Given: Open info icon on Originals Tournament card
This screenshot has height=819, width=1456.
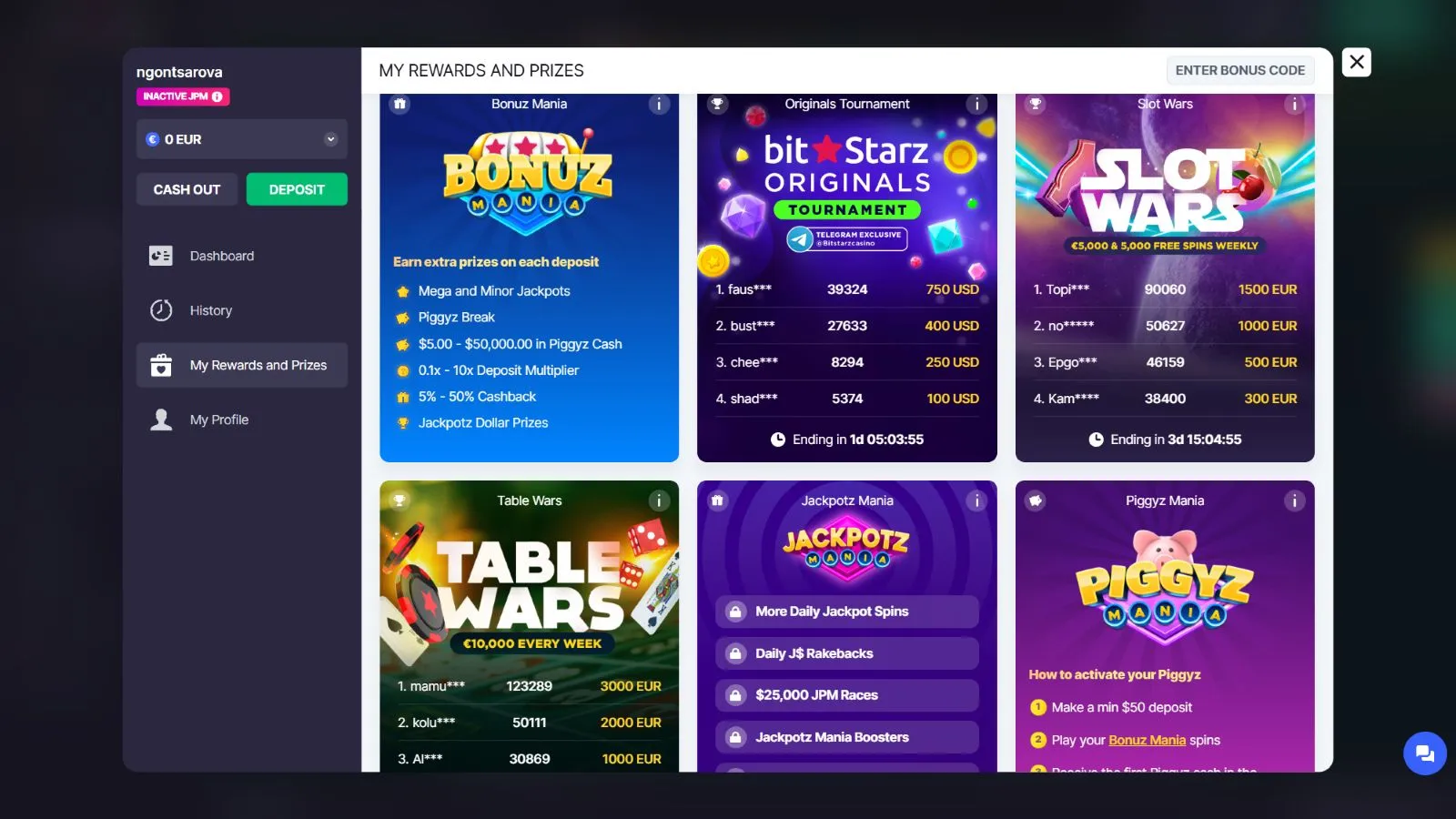Looking at the screenshot, I should point(976,104).
